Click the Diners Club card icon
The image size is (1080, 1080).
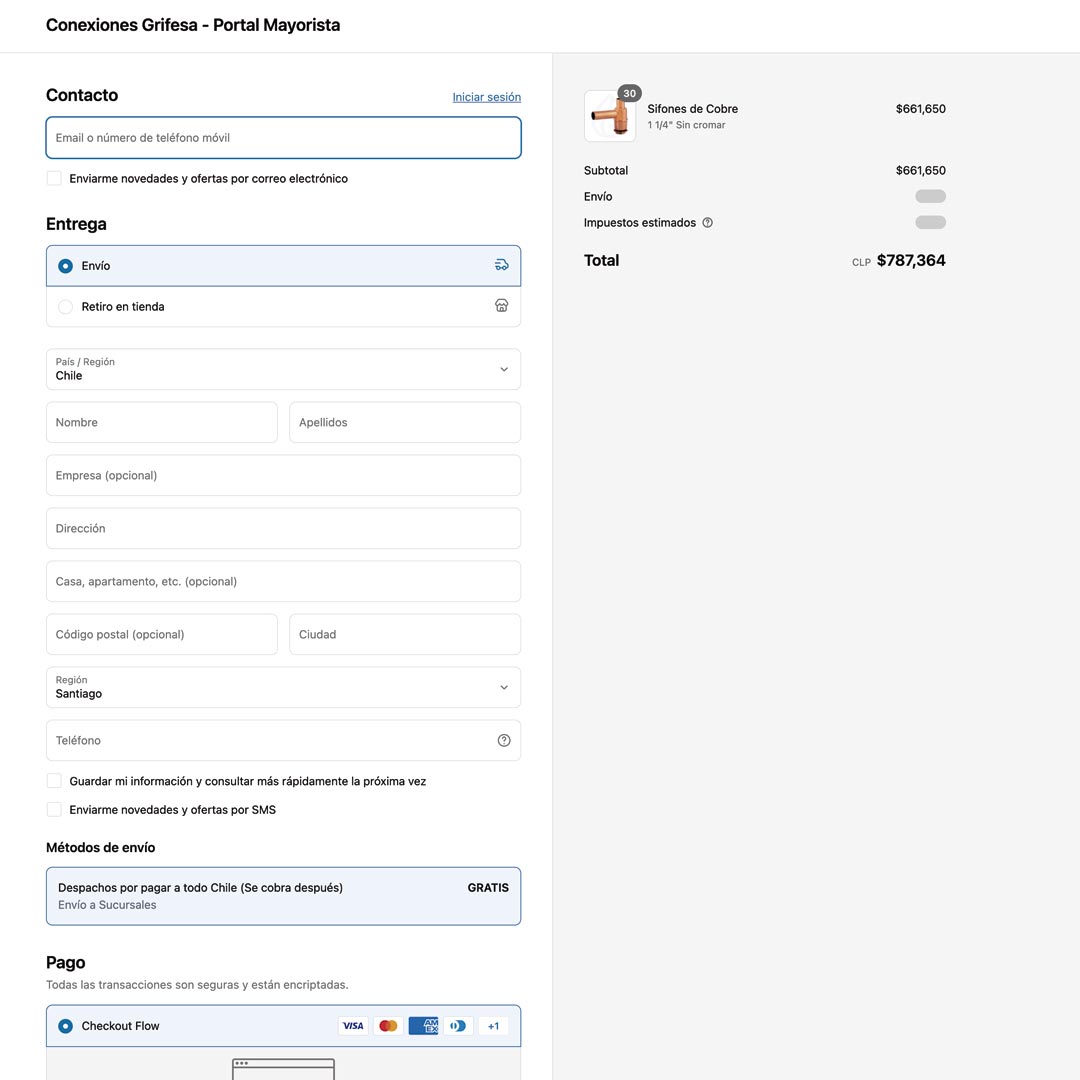pos(458,1026)
